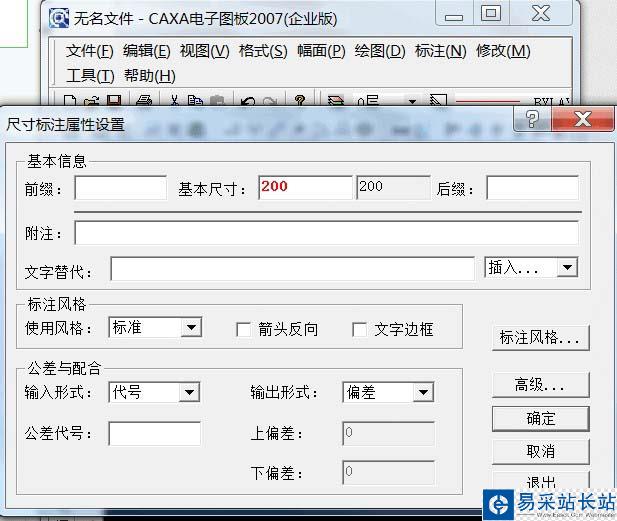This screenshot has width=617, height=521.
Task: Click the Redo arrow icon in CAXA toolbar
Action: coord(270,102)
